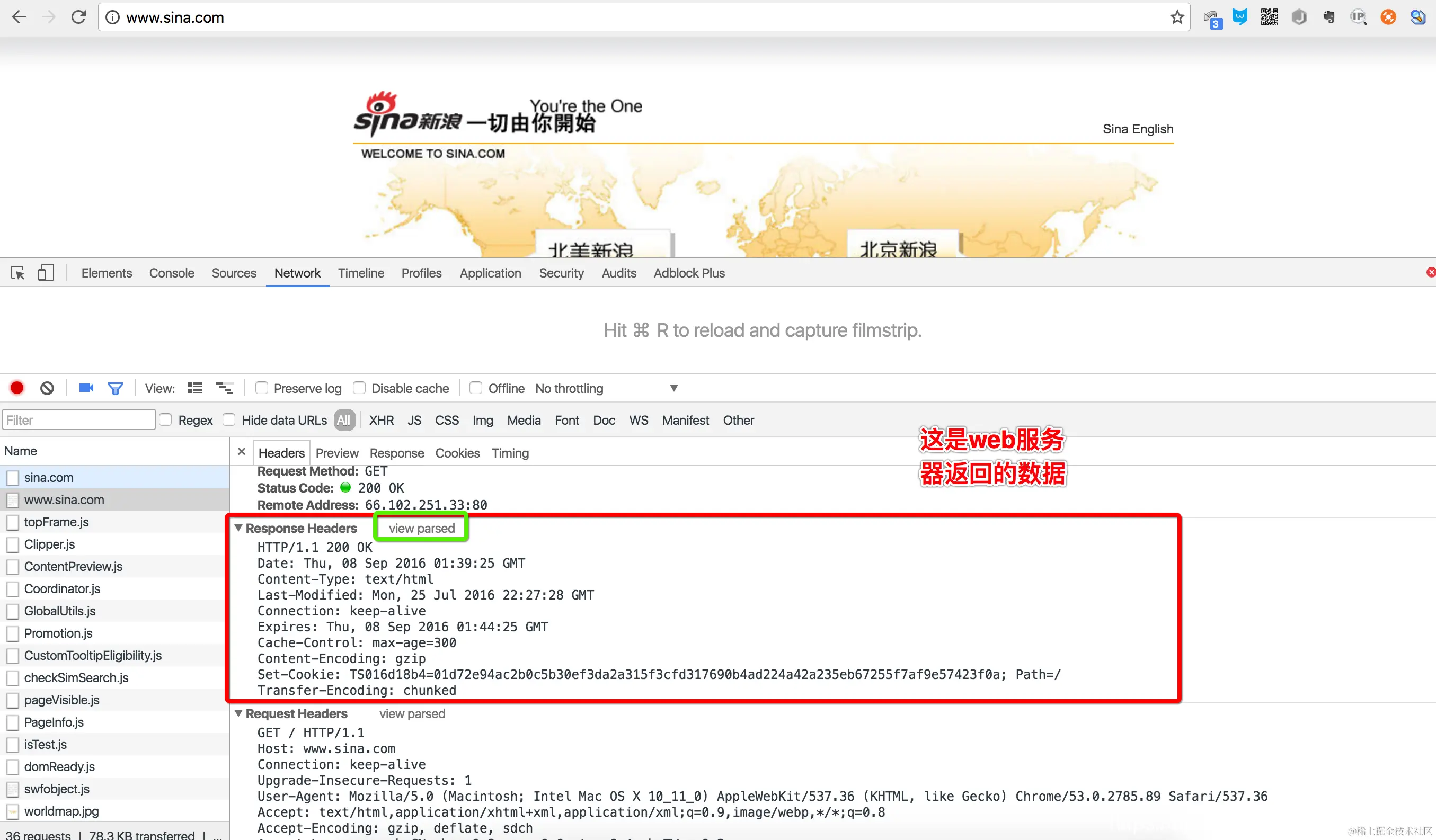Activate the inspect element picker icon

click(x=17, y=273)
